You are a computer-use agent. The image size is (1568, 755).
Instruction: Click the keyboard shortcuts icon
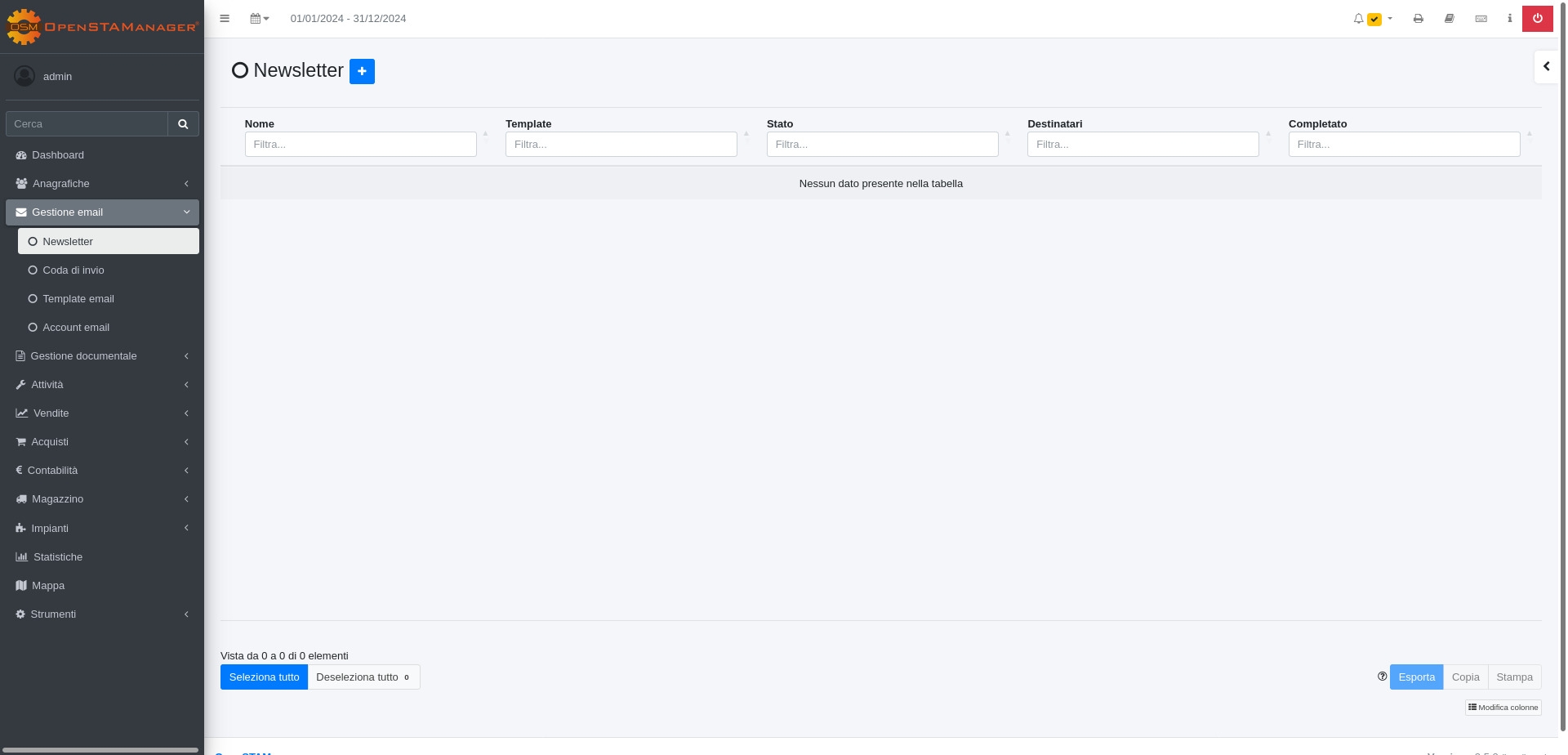[x=1481, y=19]
